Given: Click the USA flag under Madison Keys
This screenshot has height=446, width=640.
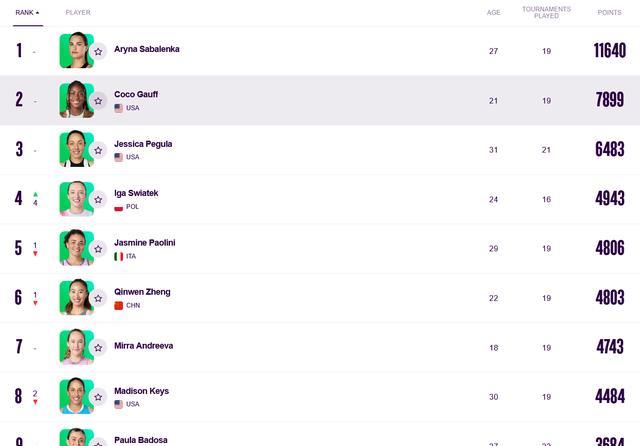Looking at the screenshot, I should pyautogui.click(x=118, y=404).
